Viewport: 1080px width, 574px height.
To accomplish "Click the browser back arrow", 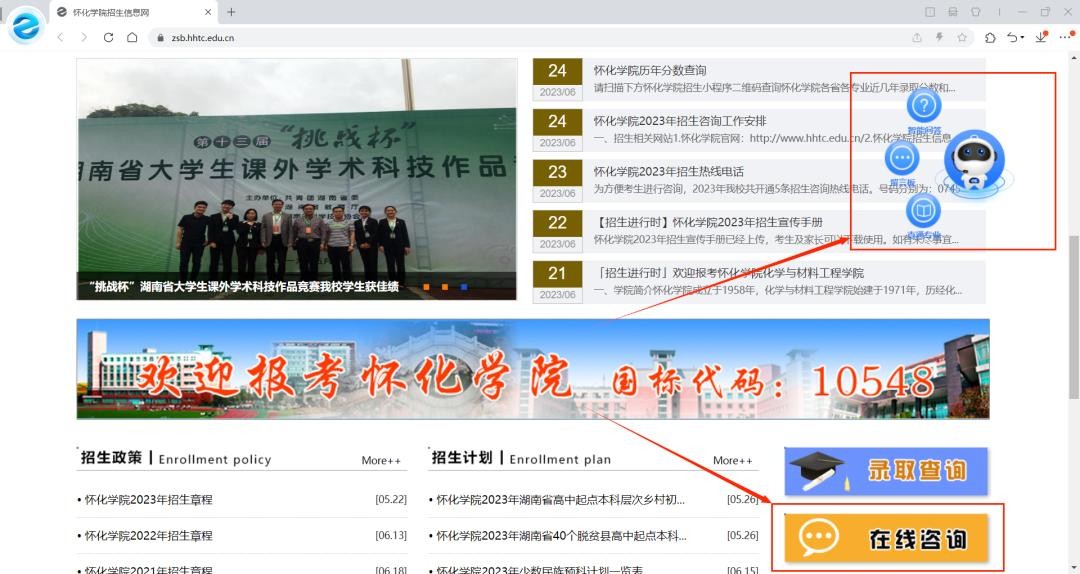I will coord(60,37).
